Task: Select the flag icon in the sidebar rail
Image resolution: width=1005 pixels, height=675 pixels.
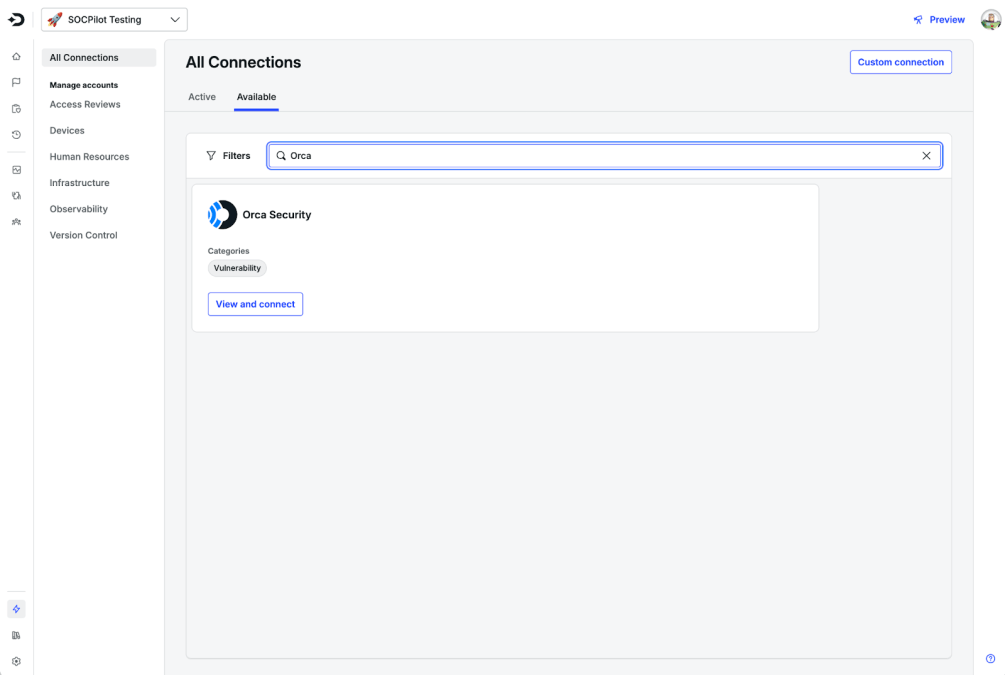Action: pyautogui.click(x=16, y=83)
